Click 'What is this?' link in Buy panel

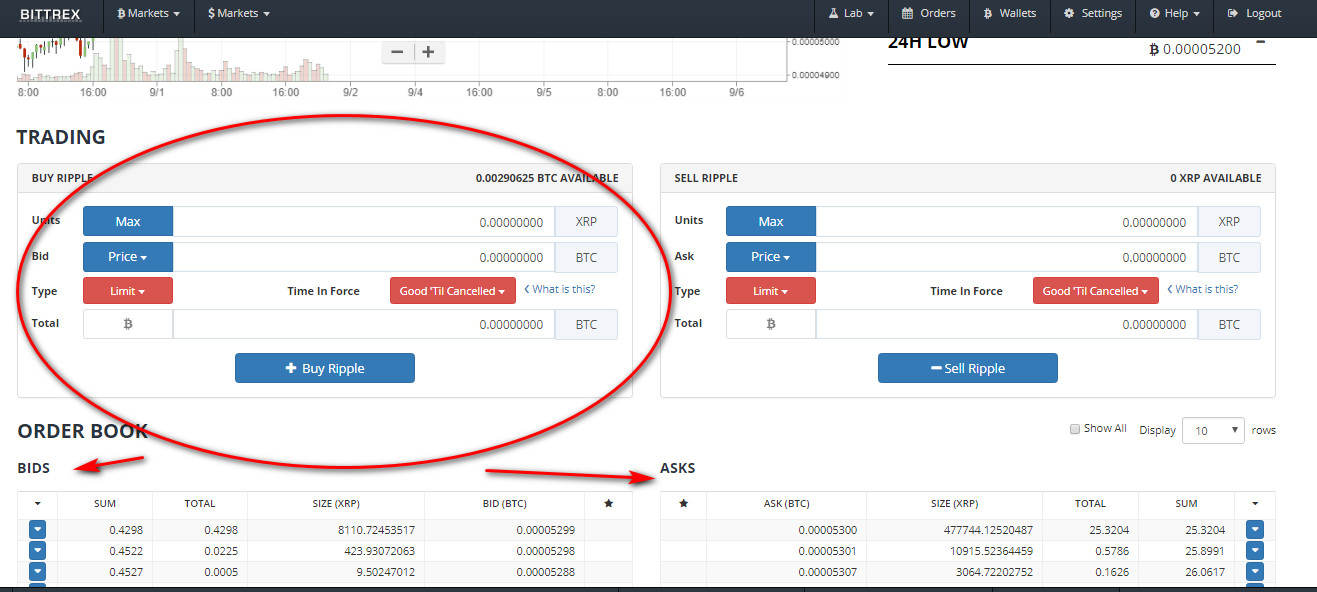pos(560,289)
